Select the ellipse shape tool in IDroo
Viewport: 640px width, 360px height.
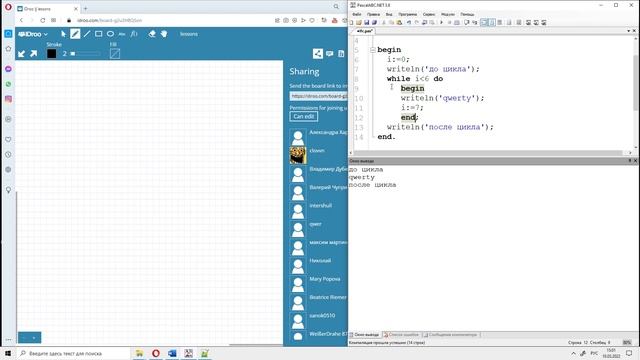[110, 34]
